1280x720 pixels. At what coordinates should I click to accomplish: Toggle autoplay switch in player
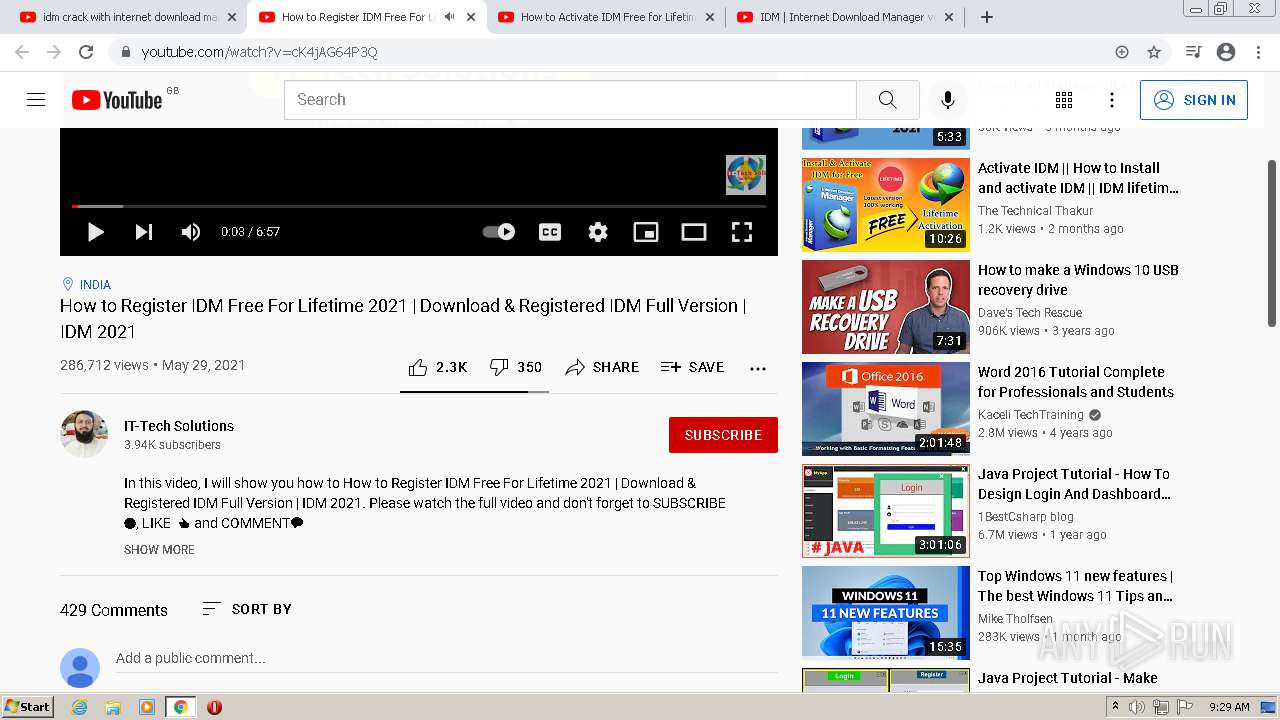pyautogui.click(x=499, y=232)
